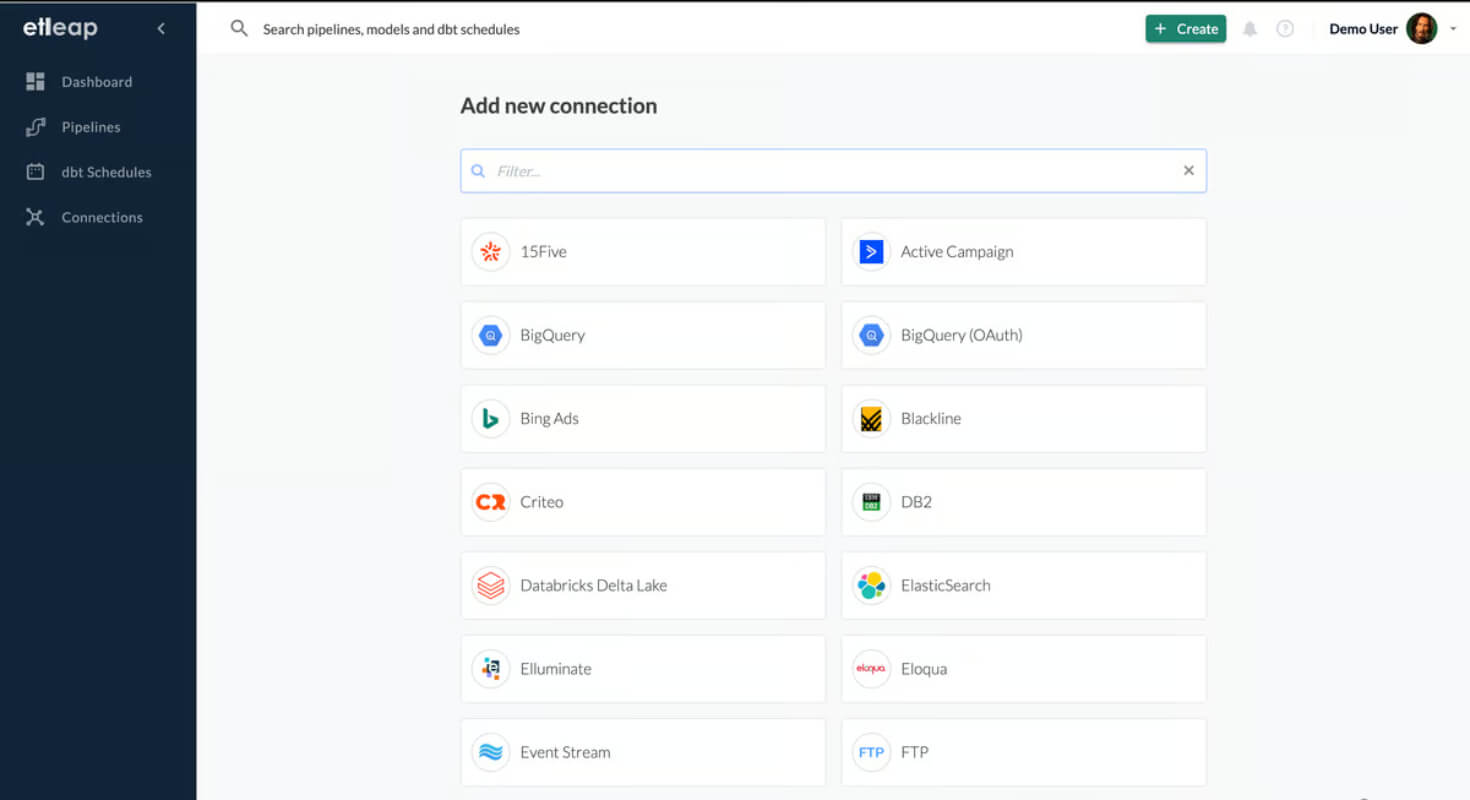Click the Demo User name text
The image size is (1470, 800).
point(1363,29)
